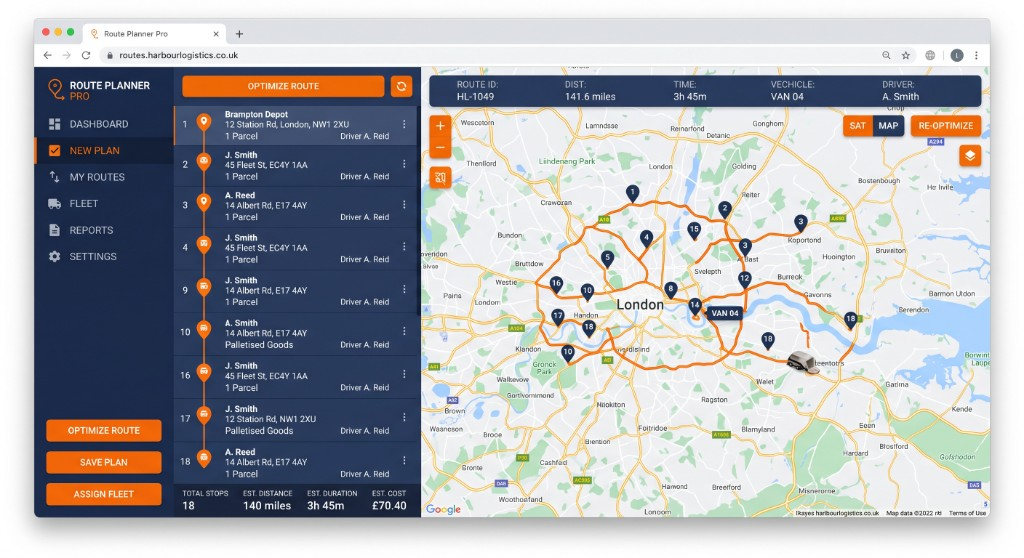Open options menu for stop 18 A. Reed

[404, 460]
